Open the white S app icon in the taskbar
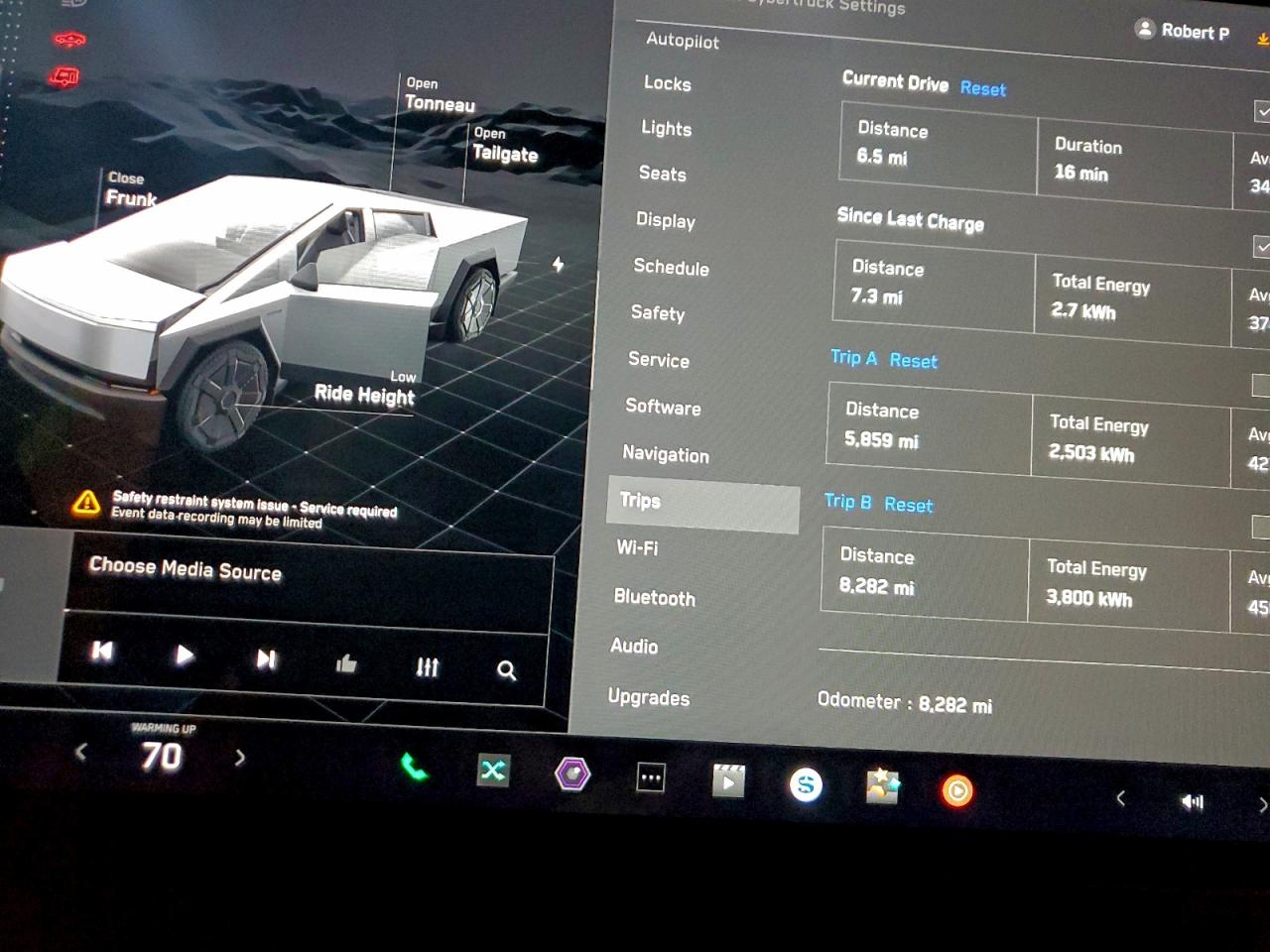 click(807, 786)
